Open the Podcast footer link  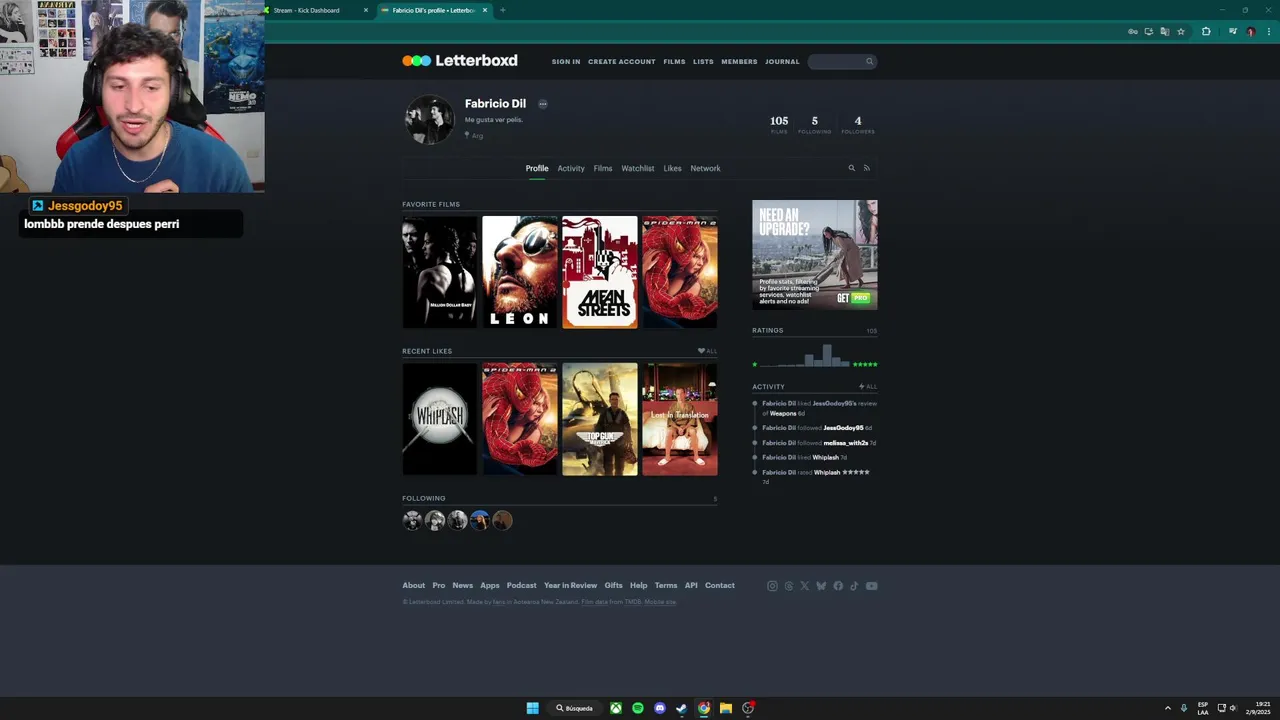(521, 585)
